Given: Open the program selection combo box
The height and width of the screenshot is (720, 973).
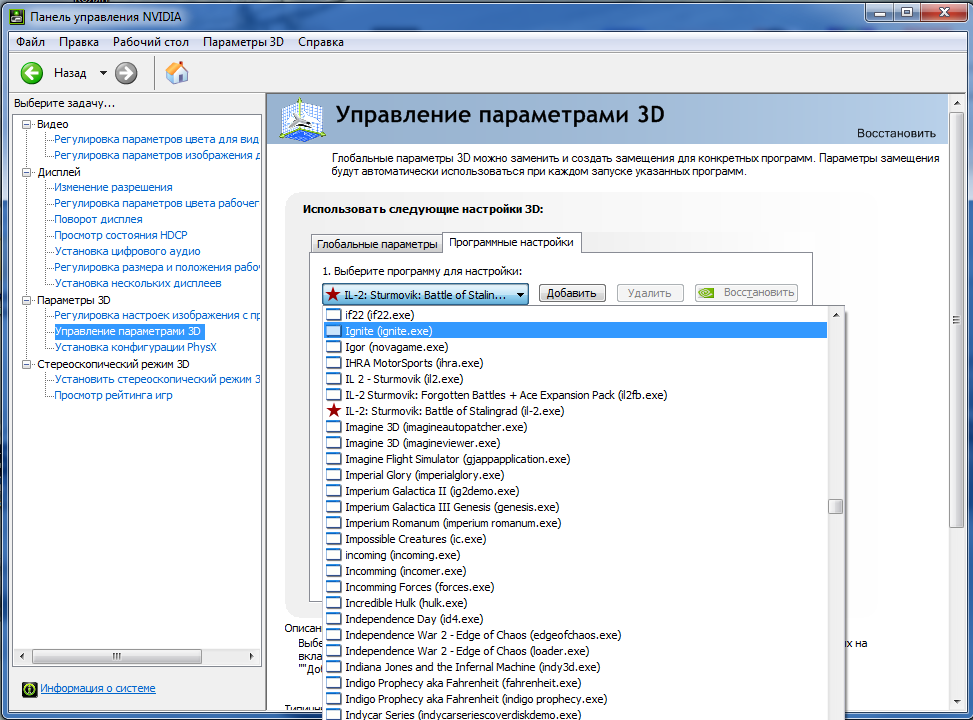Looking at the screenshot, I should (x=426, y=294).
